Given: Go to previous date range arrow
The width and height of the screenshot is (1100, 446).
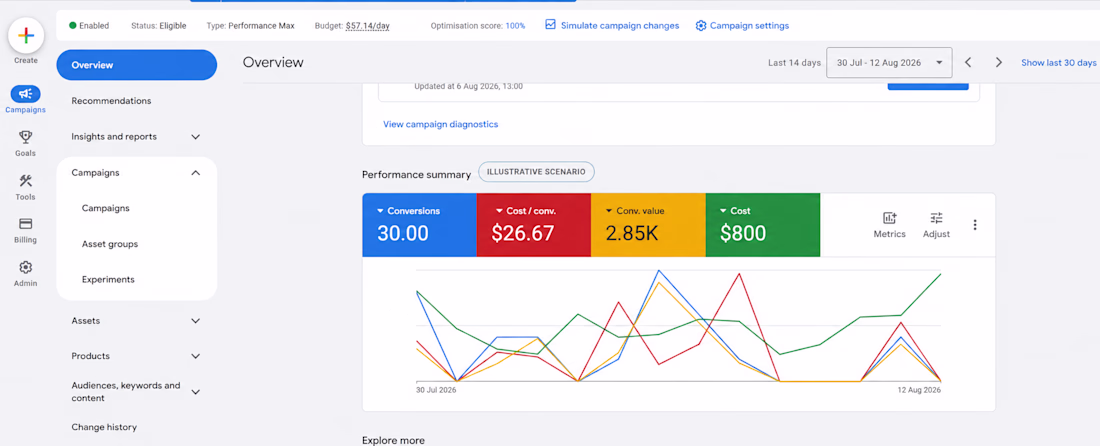Looking at the screenshot, I should (967, 62).
